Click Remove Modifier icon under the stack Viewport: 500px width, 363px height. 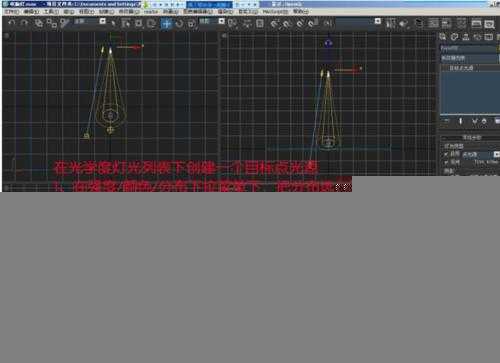[x=484, y=121]
